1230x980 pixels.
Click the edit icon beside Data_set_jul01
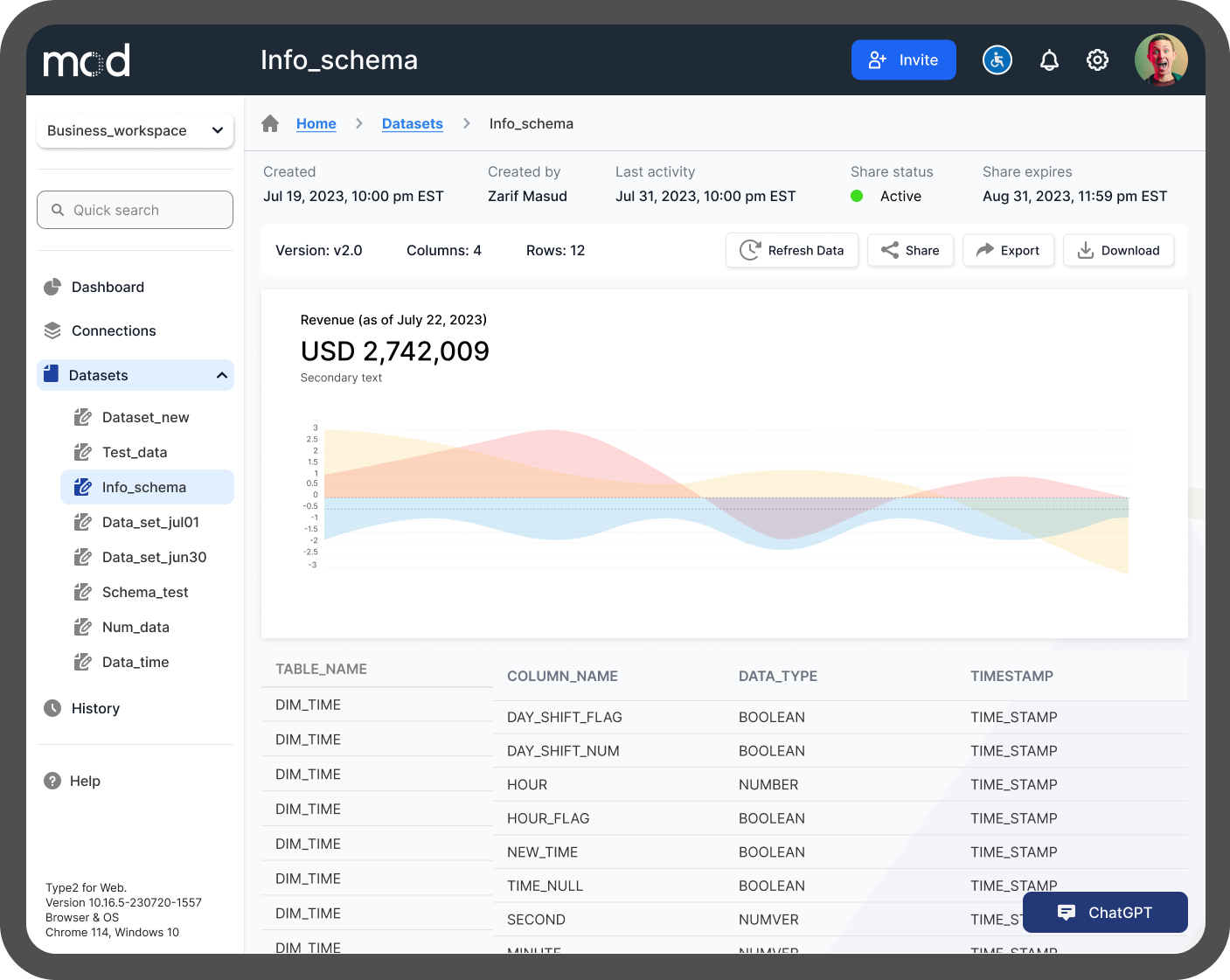click(83, 522)
